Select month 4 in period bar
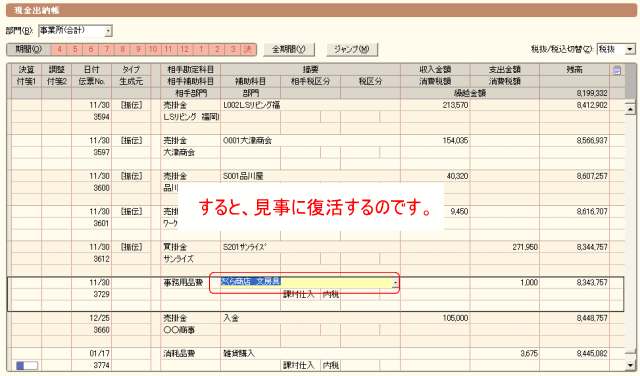 59,49
